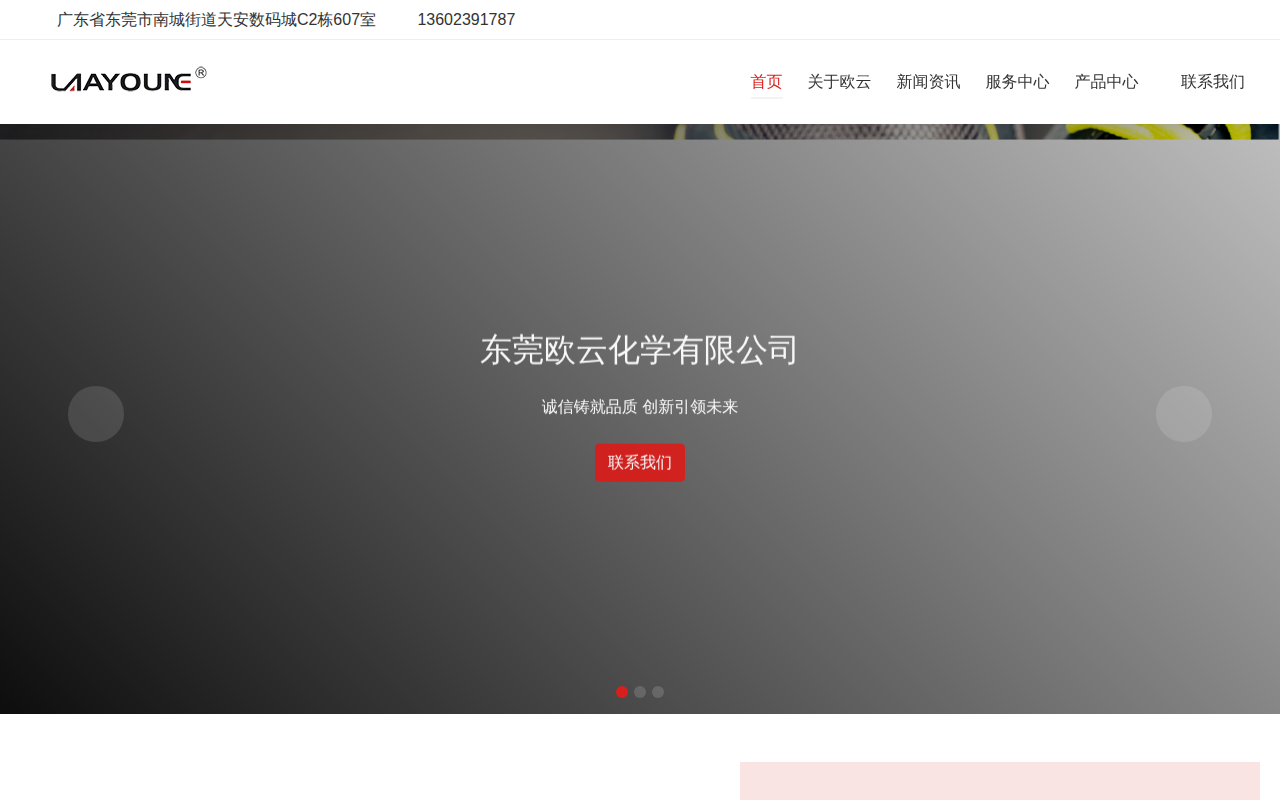Click the UAYOUNG logo in the header
1280x800 pixels.
(x=129, y=80)
